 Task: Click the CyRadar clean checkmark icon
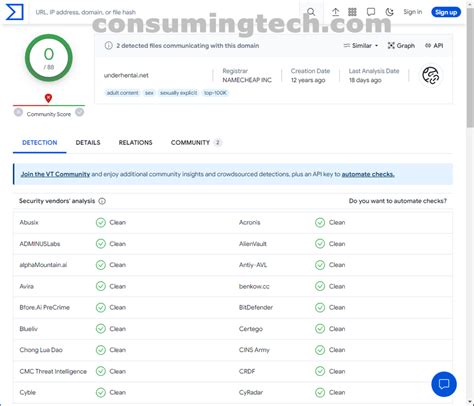(320, 392)
